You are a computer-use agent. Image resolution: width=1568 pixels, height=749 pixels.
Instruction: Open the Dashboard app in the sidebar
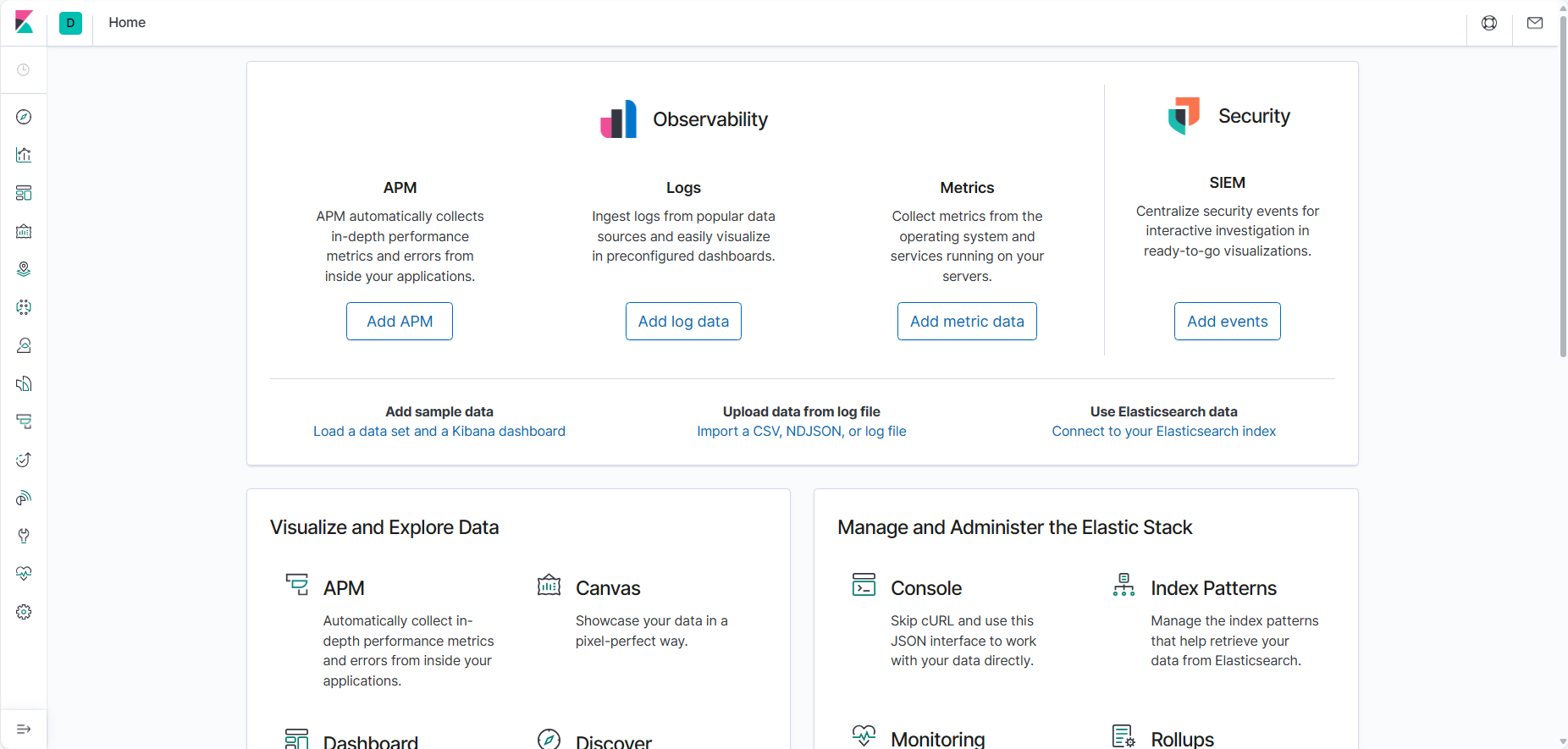(x=24, y=193)
